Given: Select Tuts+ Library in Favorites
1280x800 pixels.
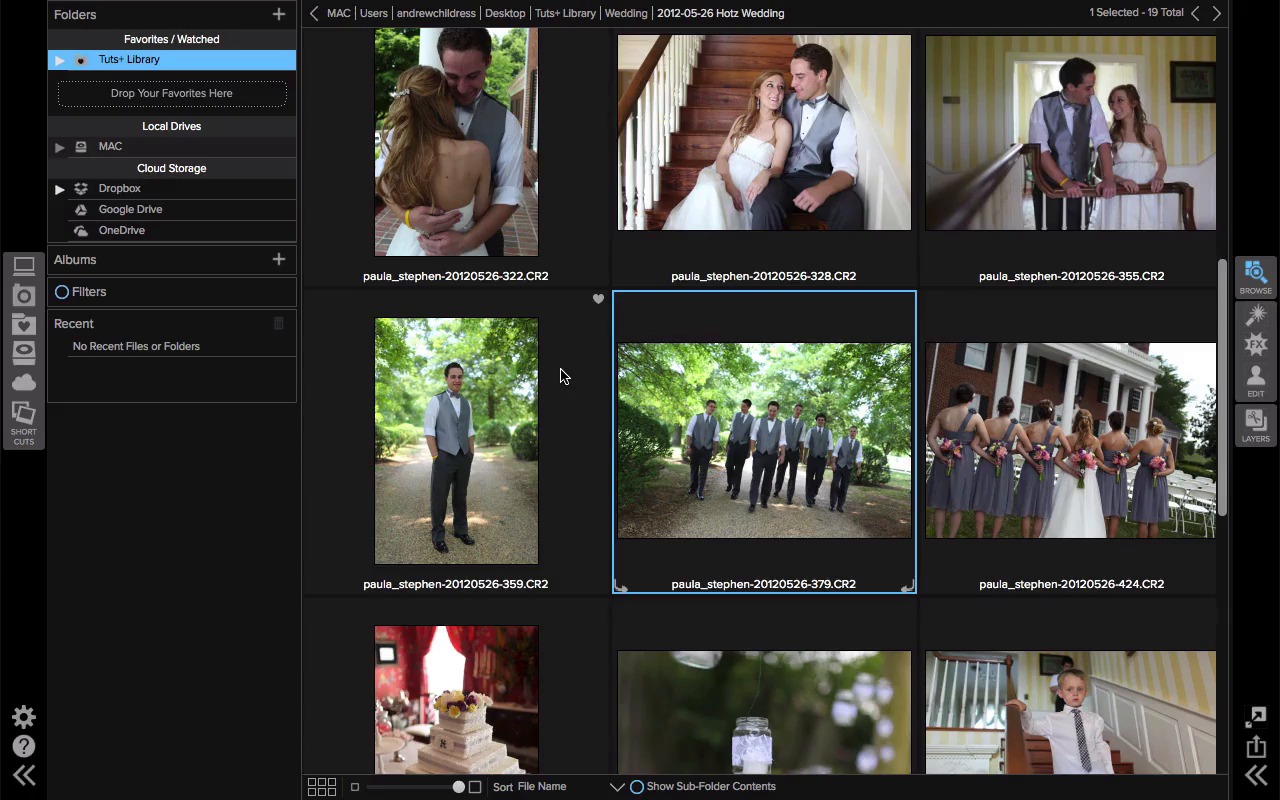Looking at the screenshot, I should point(172,60).
